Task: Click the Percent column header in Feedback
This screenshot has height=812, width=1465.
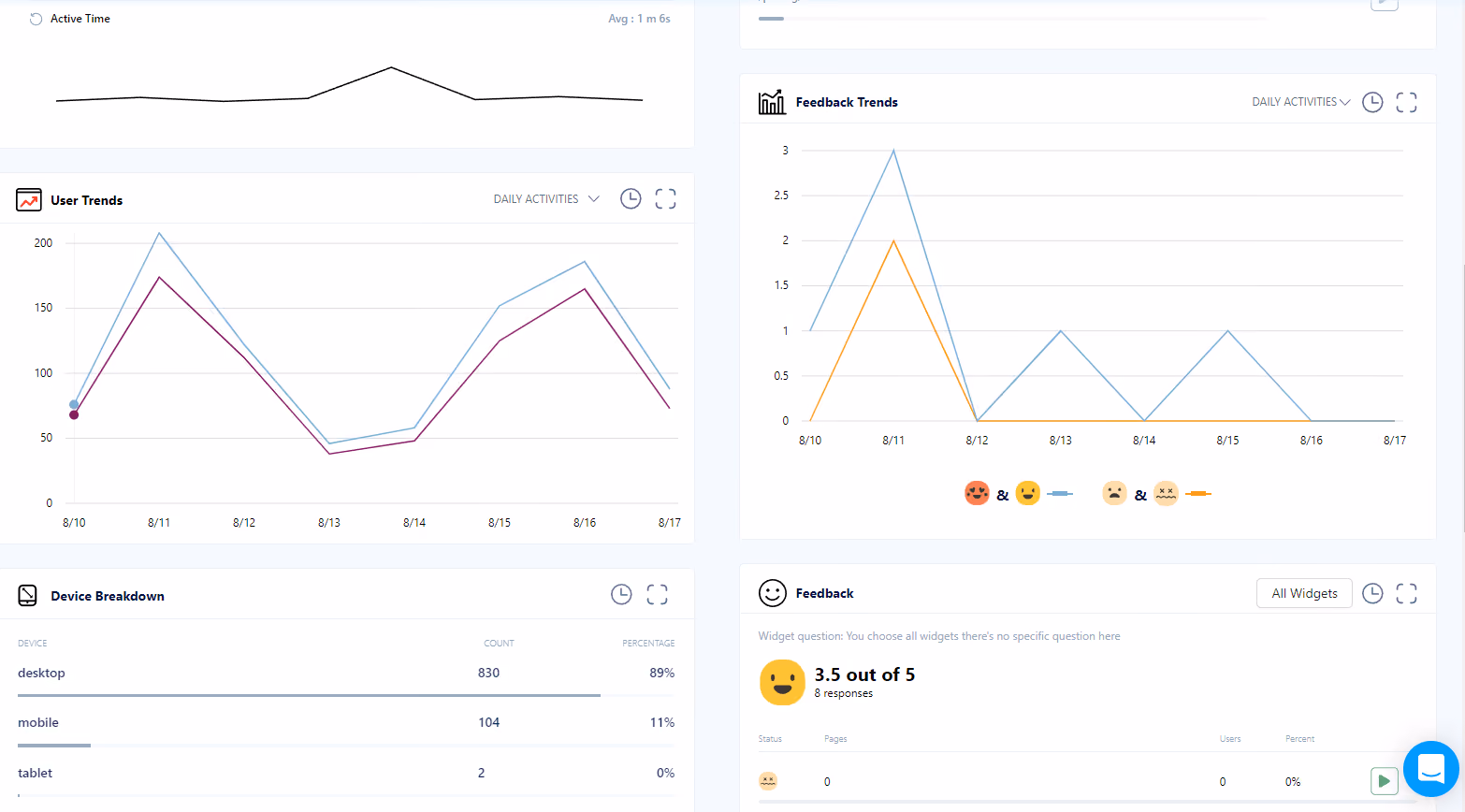Action: [1299, 739]
